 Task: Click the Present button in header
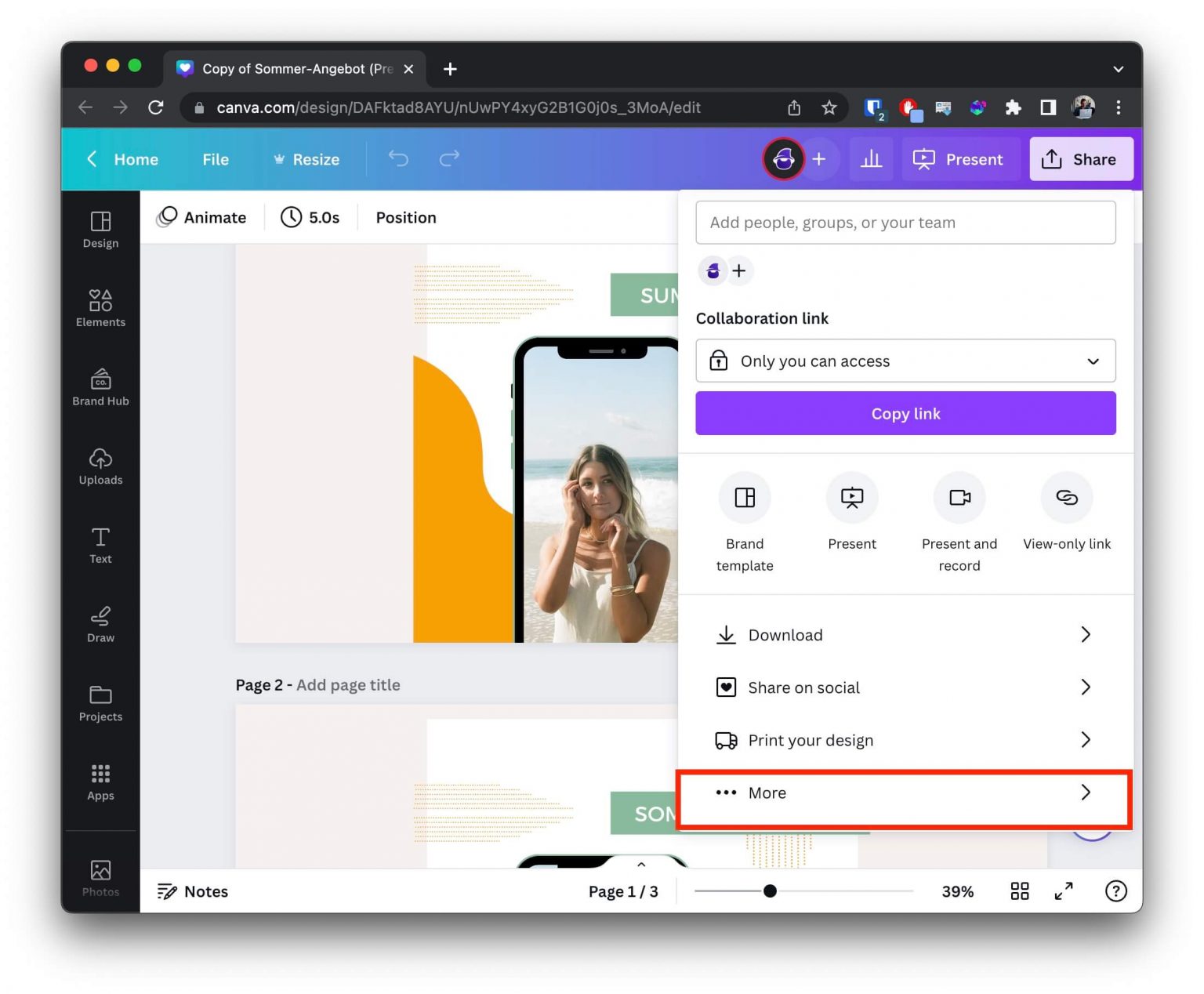click(960, 159)
